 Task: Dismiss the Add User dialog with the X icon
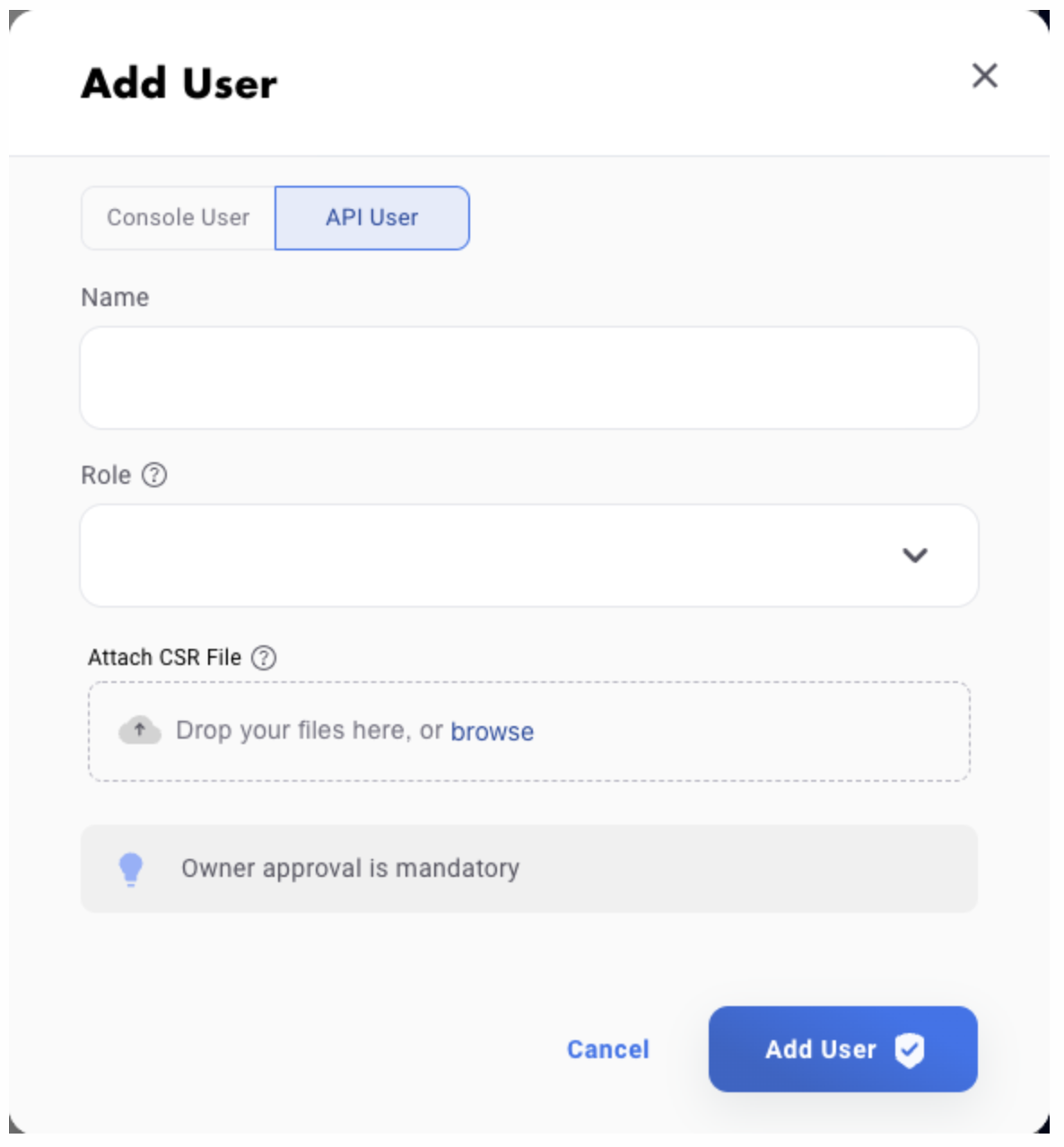985,76
